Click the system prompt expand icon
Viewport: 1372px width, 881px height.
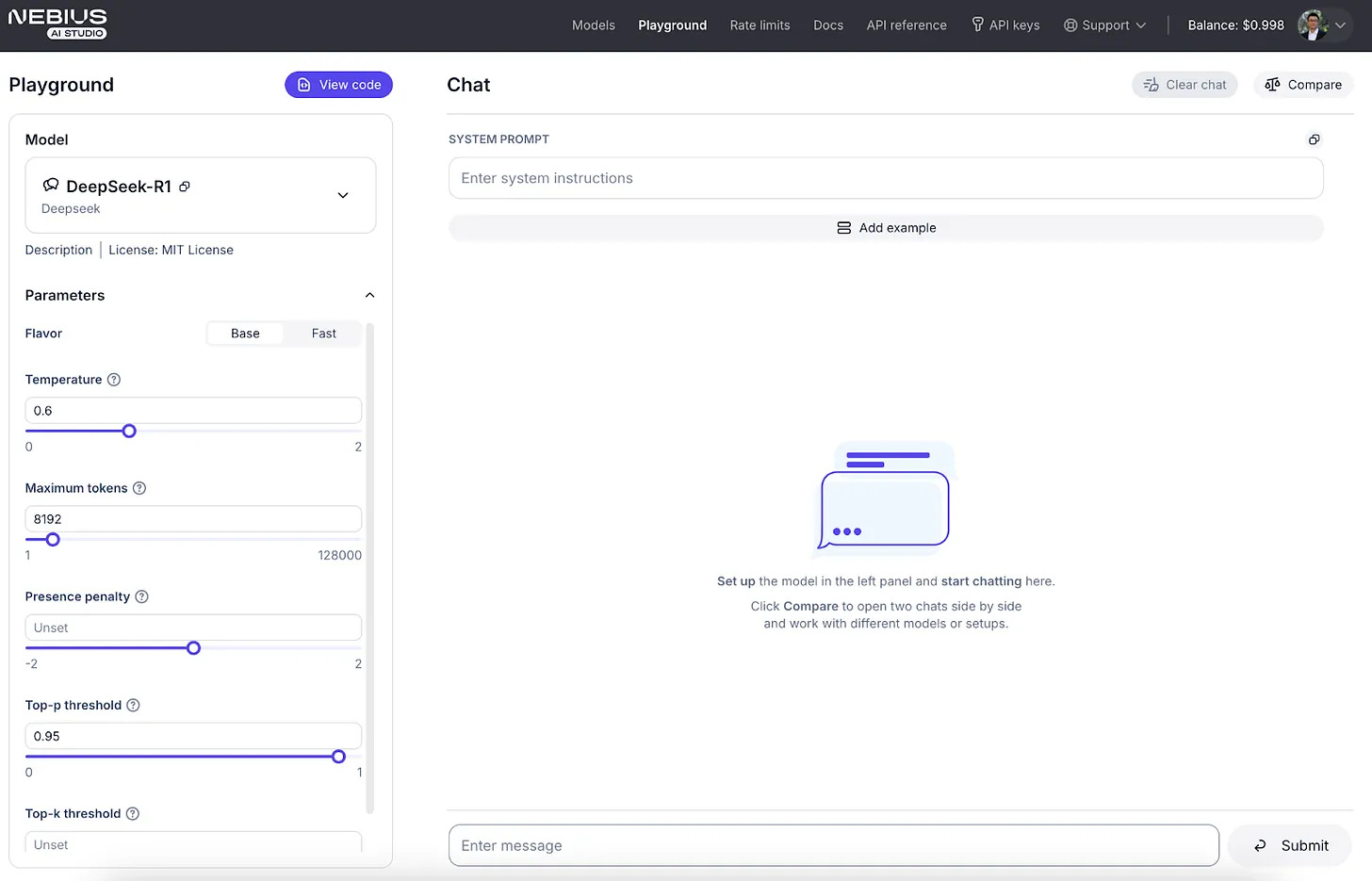[1314, 139]
